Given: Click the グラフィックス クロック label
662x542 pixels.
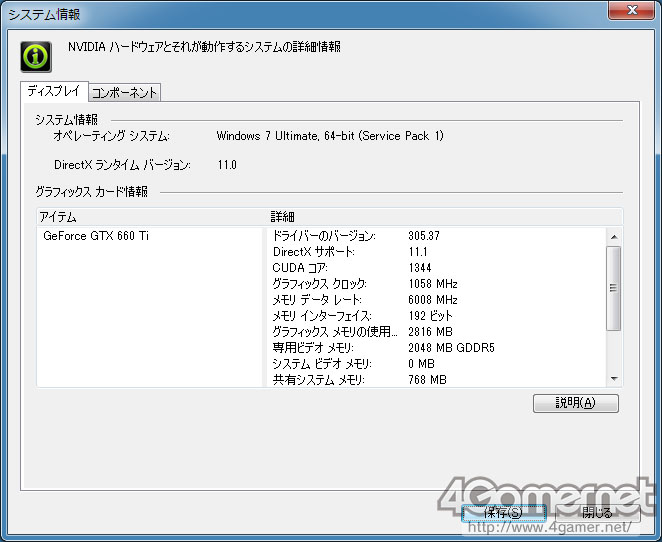Looking at the screenshot, I should pos(319,284).
